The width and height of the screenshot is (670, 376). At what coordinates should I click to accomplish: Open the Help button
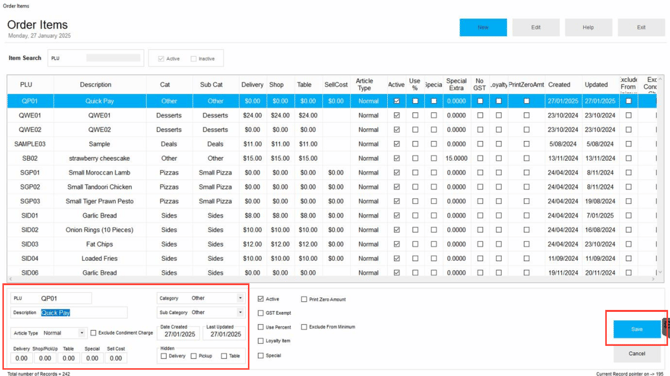tap(588, 27)
